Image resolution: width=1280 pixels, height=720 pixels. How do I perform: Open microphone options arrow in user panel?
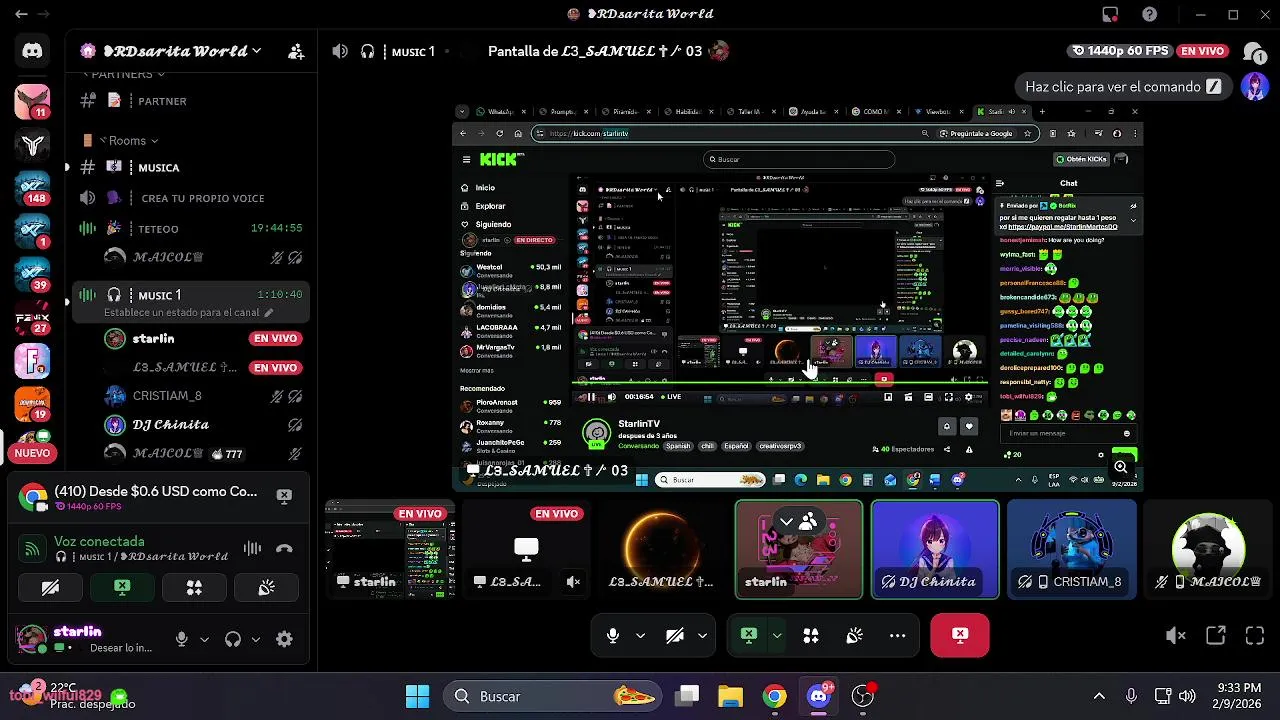click(x=204, y=639)
